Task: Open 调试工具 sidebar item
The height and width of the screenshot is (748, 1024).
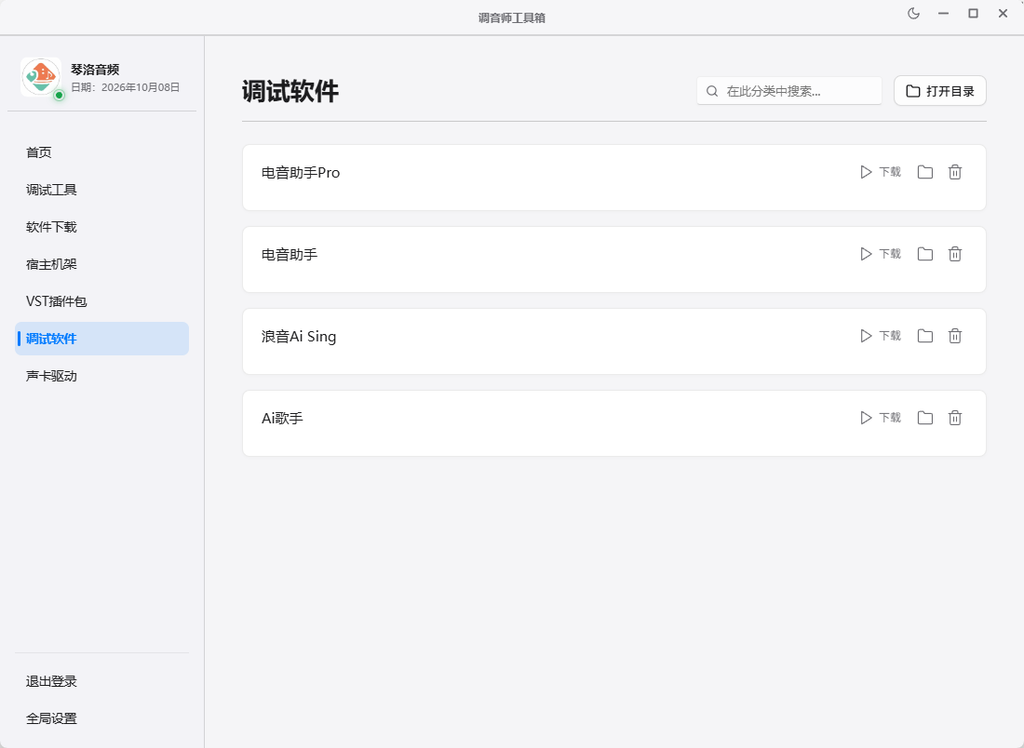Action: coord(102,189)
